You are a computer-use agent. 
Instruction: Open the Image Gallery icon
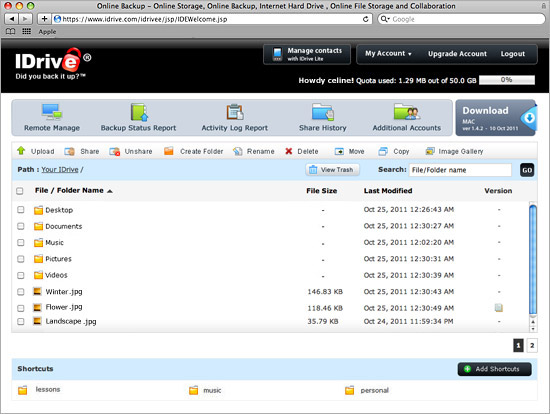[430, 151]
